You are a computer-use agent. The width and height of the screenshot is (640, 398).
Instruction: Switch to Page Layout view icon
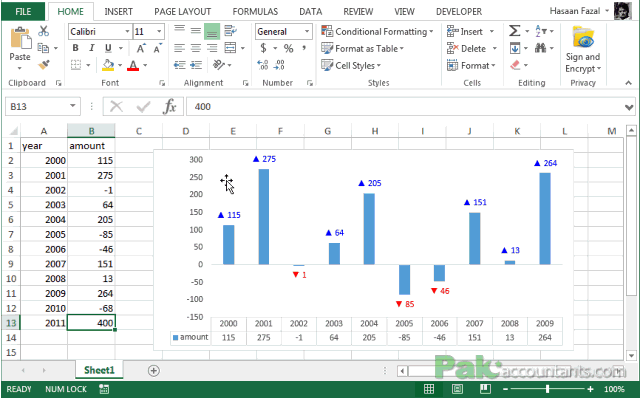[457, 389]
